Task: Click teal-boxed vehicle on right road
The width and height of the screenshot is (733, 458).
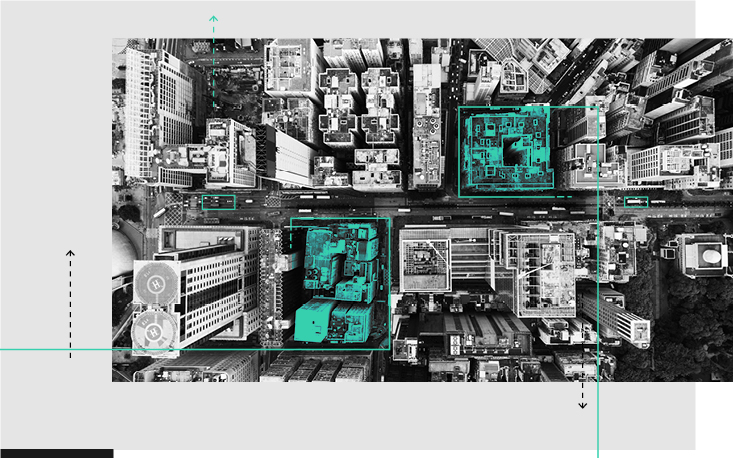Action: click(636, 202)
